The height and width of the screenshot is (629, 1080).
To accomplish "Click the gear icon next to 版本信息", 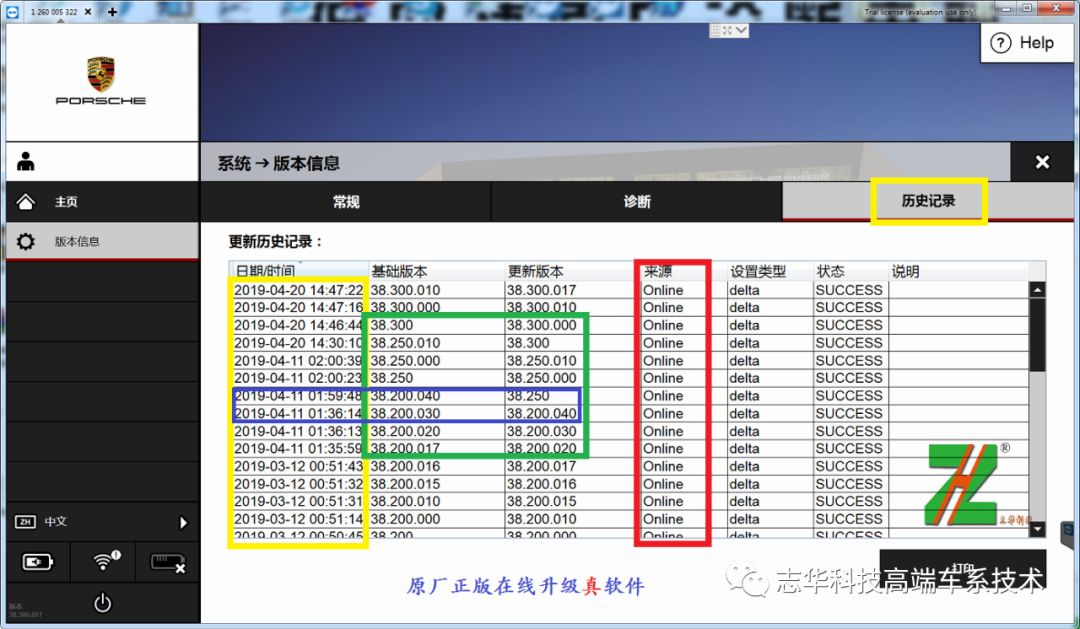I will 26,240.
